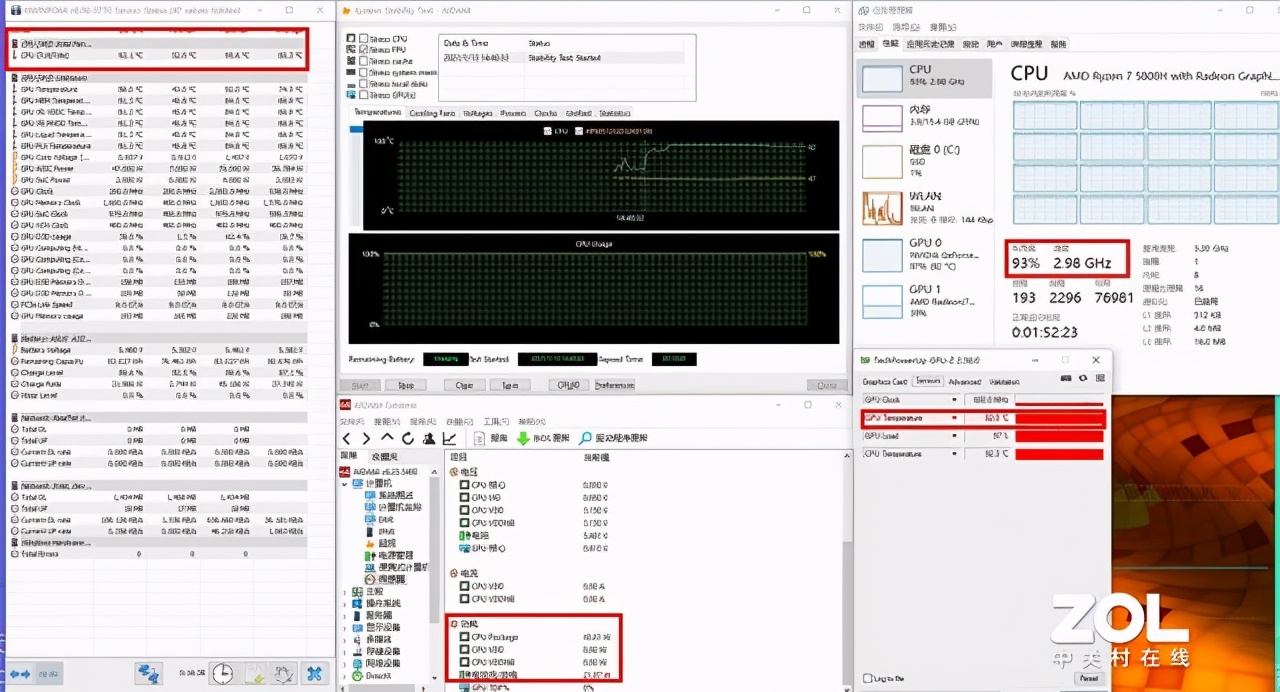The image size is (1280, 692).
Task: Open the GPU-Z hamburger menu icon
Action: pyautogui.click(x=1098, y=378)
